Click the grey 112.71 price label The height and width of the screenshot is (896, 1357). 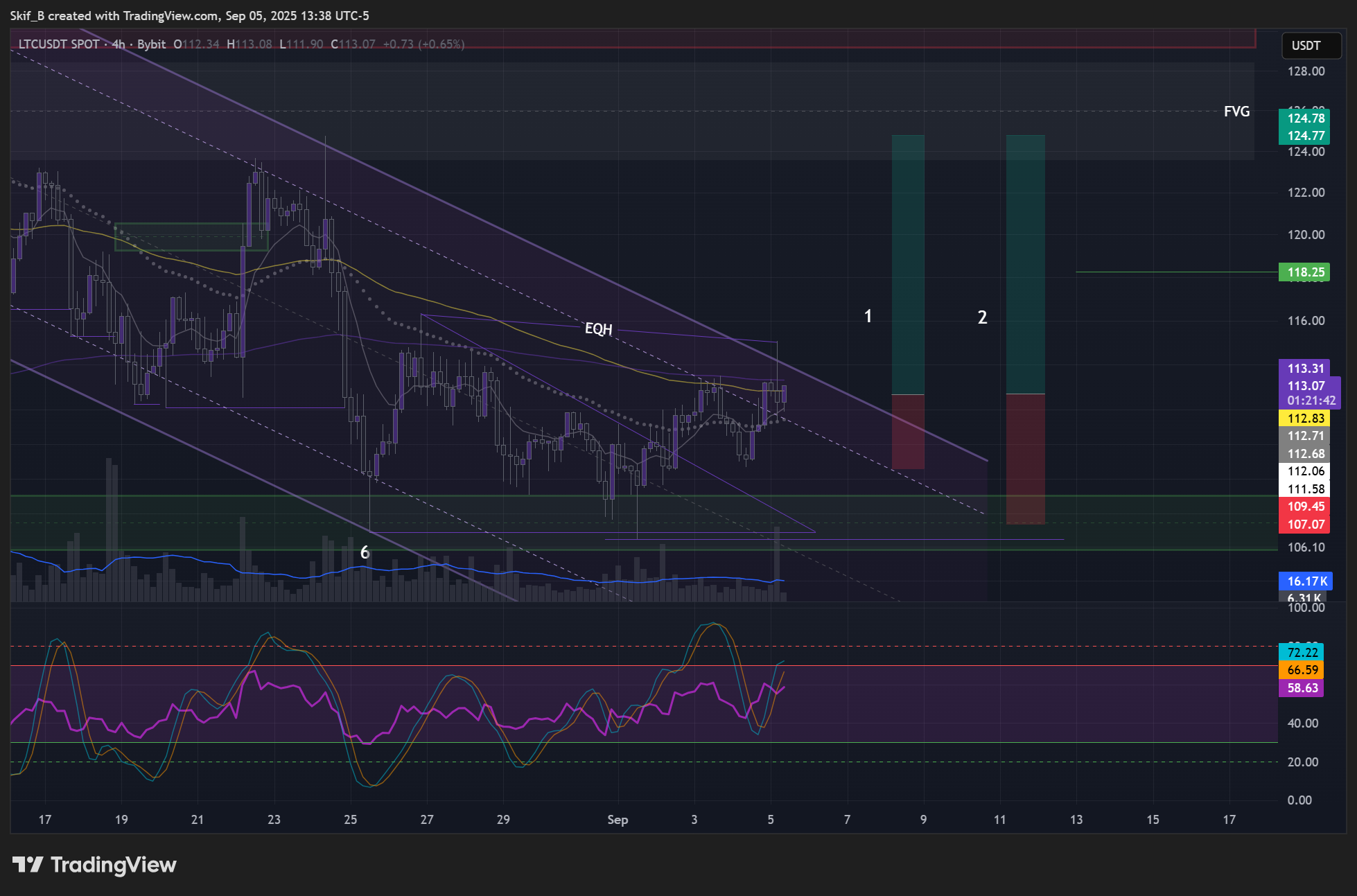1304,436
